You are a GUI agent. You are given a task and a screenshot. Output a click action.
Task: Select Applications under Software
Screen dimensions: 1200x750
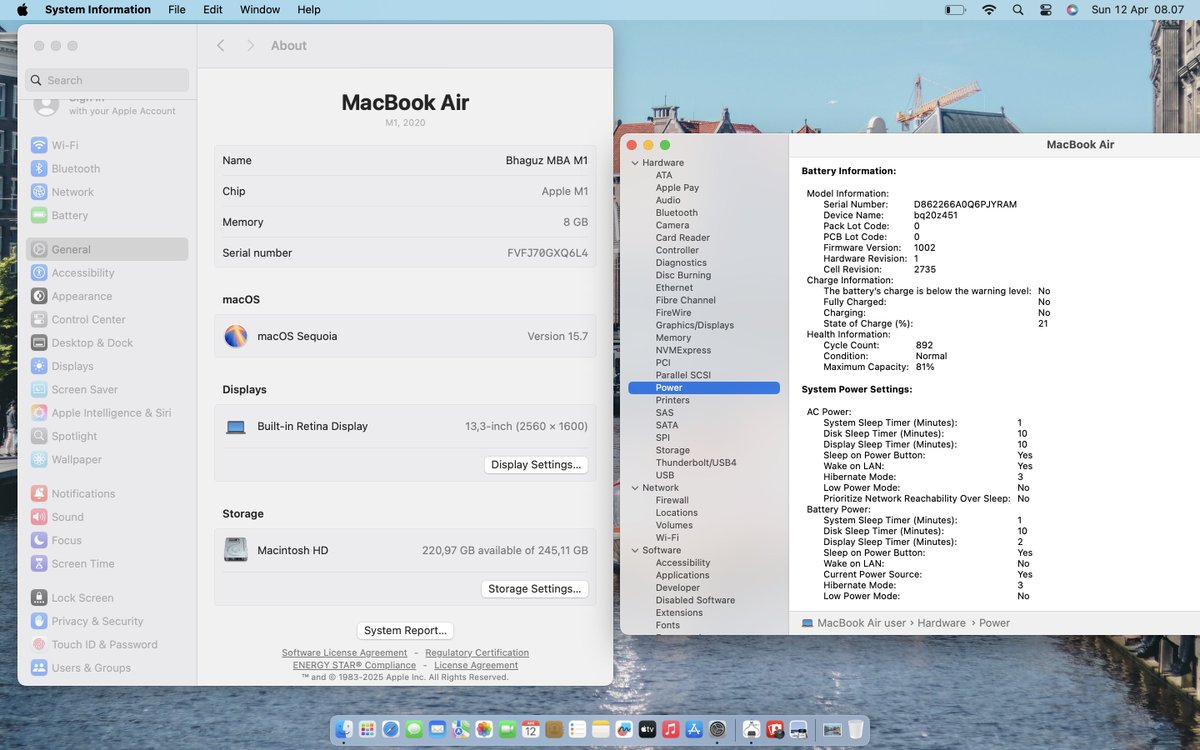(683, 575)
